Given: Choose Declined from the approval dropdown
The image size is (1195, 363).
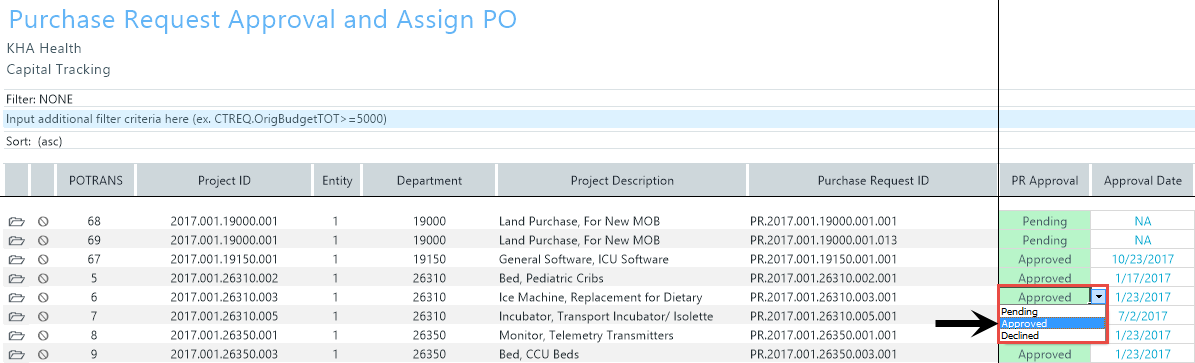Looking at the screenshot, I should [1052, 336].
